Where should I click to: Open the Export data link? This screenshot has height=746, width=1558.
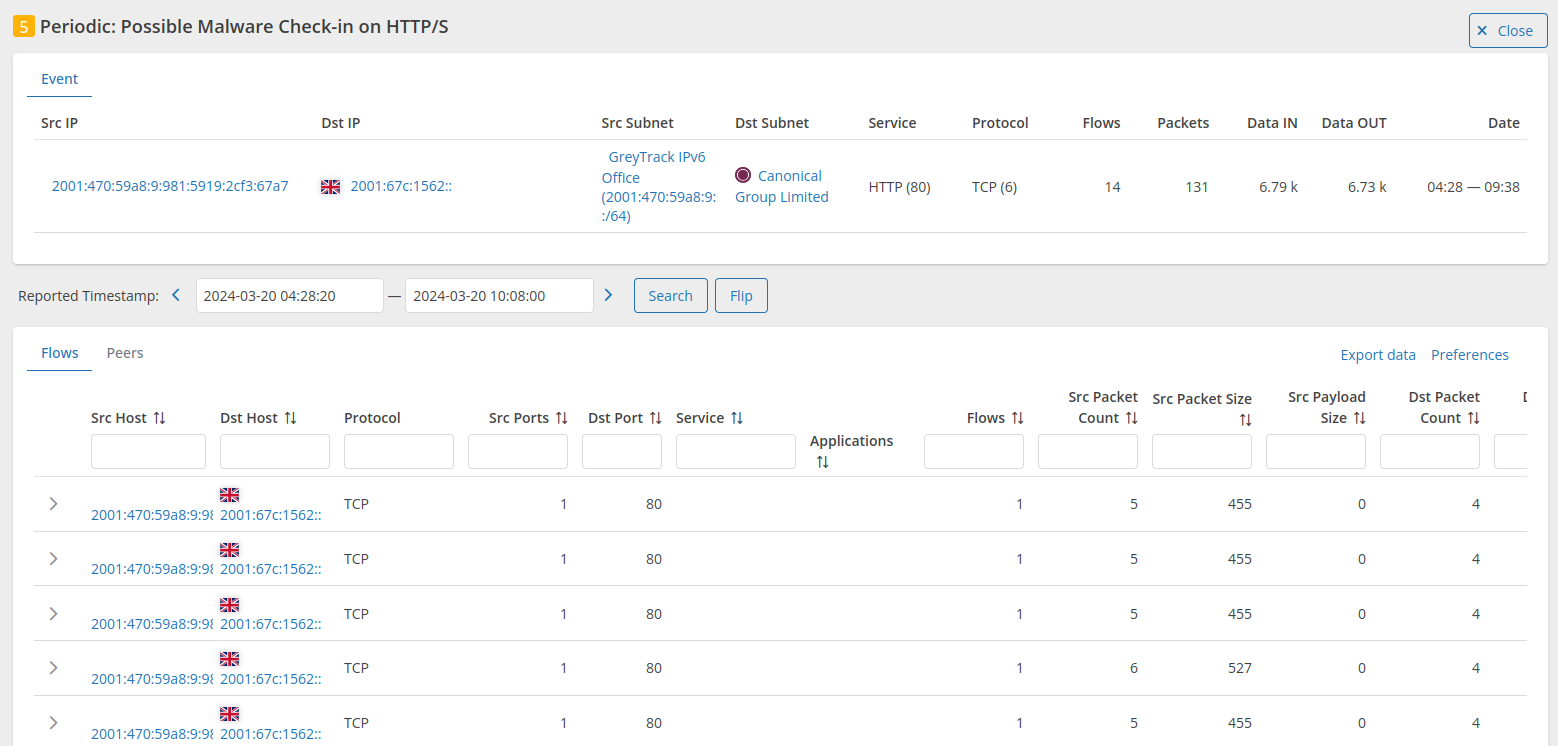click(x=1378, y=354)
